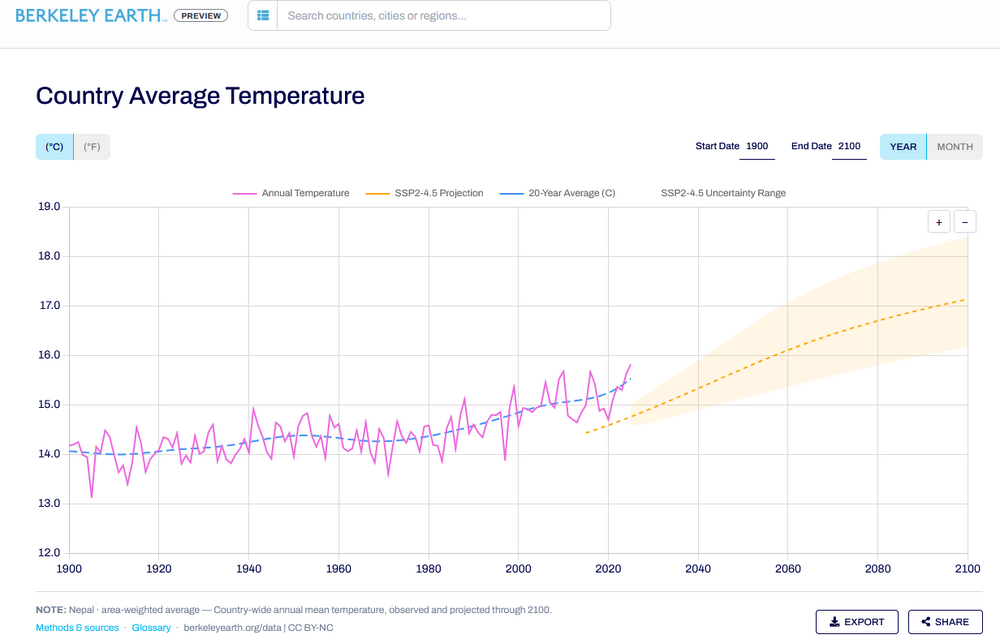Viewport: 1000px width, 639px height.
Task: Switch units to Celsius (°C)
Action: pyautogui.click(x=54, y=147)
